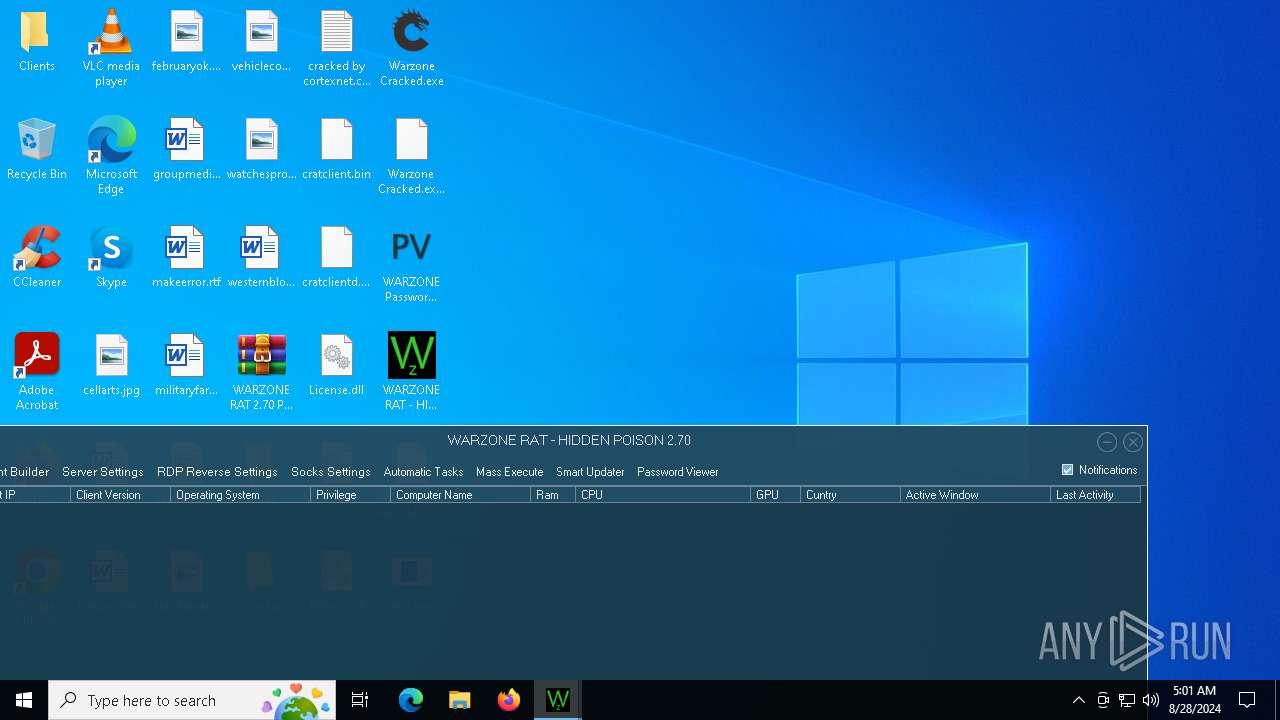Launch Microsoft Edge desktop shortcut
The image size is (1280, 720).
(111, 156)
